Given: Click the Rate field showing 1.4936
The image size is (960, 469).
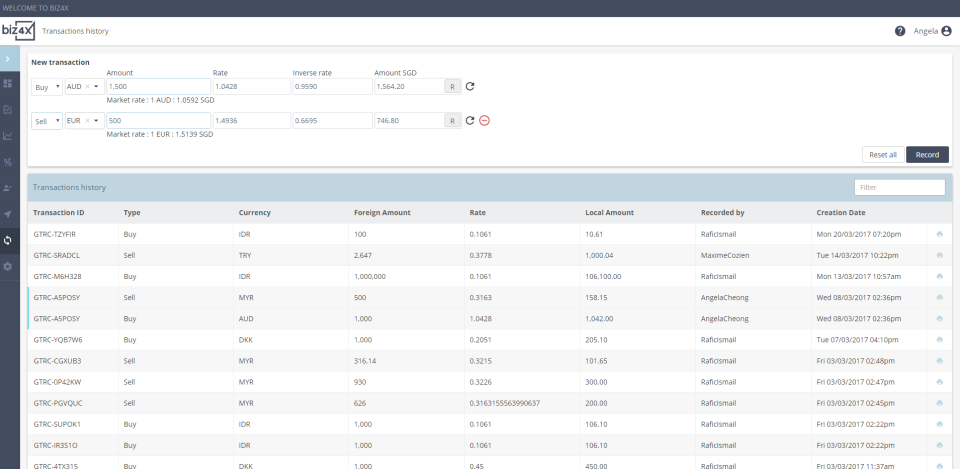Looking at the screenshot, I should (x=251, y=121).
